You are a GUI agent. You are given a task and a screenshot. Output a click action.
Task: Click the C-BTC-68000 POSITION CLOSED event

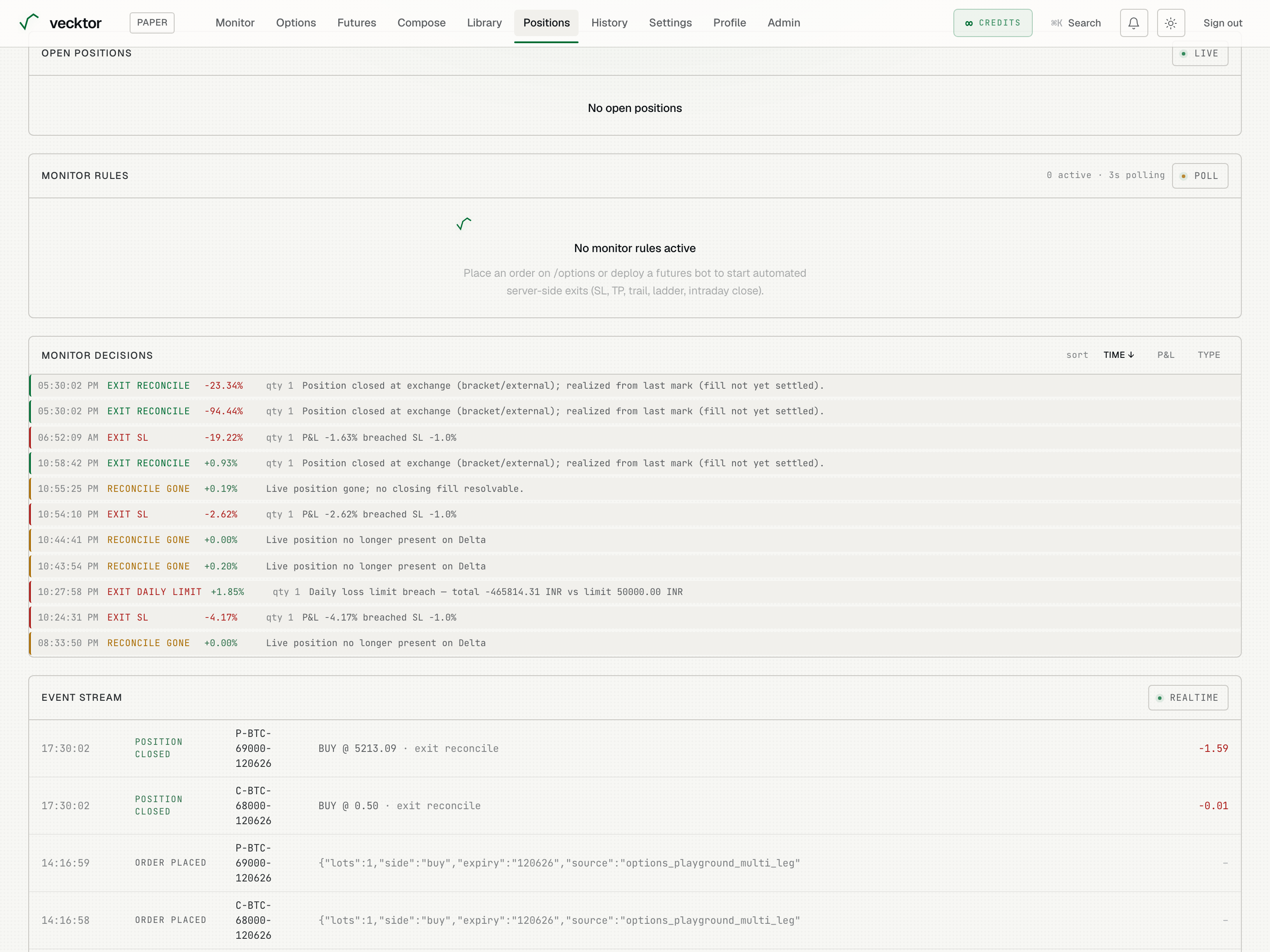(x=635, y=806)
